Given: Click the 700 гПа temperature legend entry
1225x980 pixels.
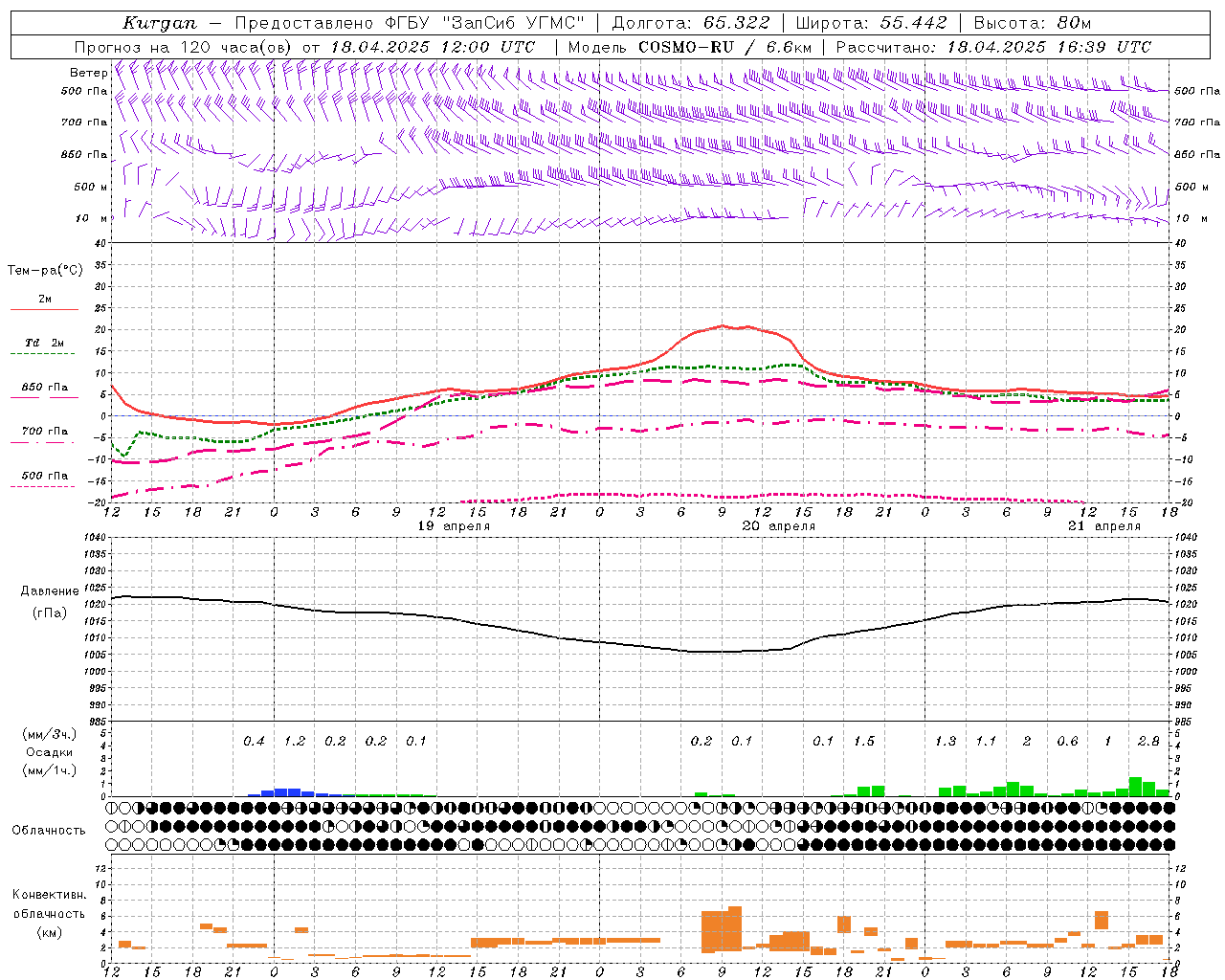Looking at the screenshot, I should (x=45, y=432).
